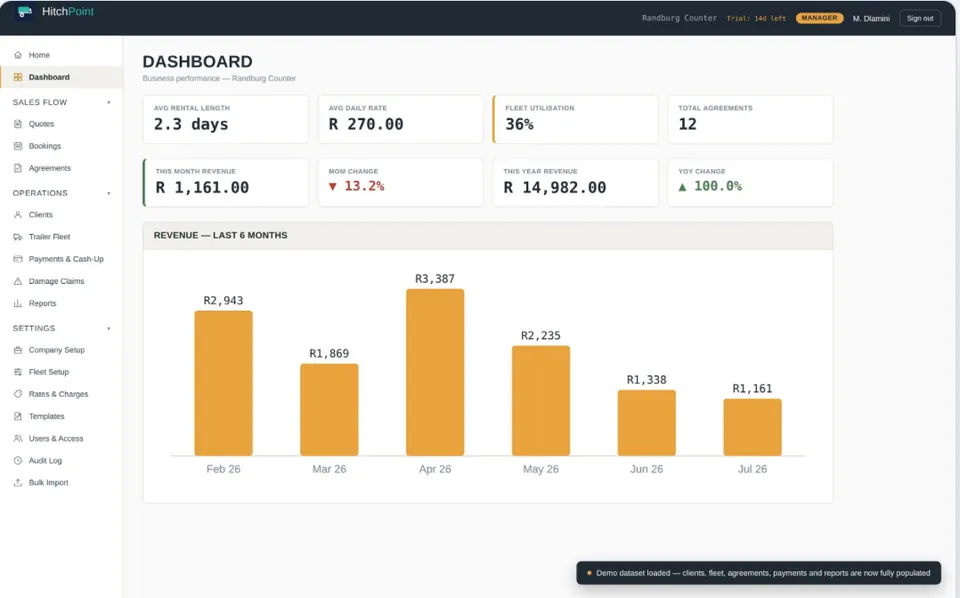Click the Bookings icon
960x598 pixels.
[18, 146]
